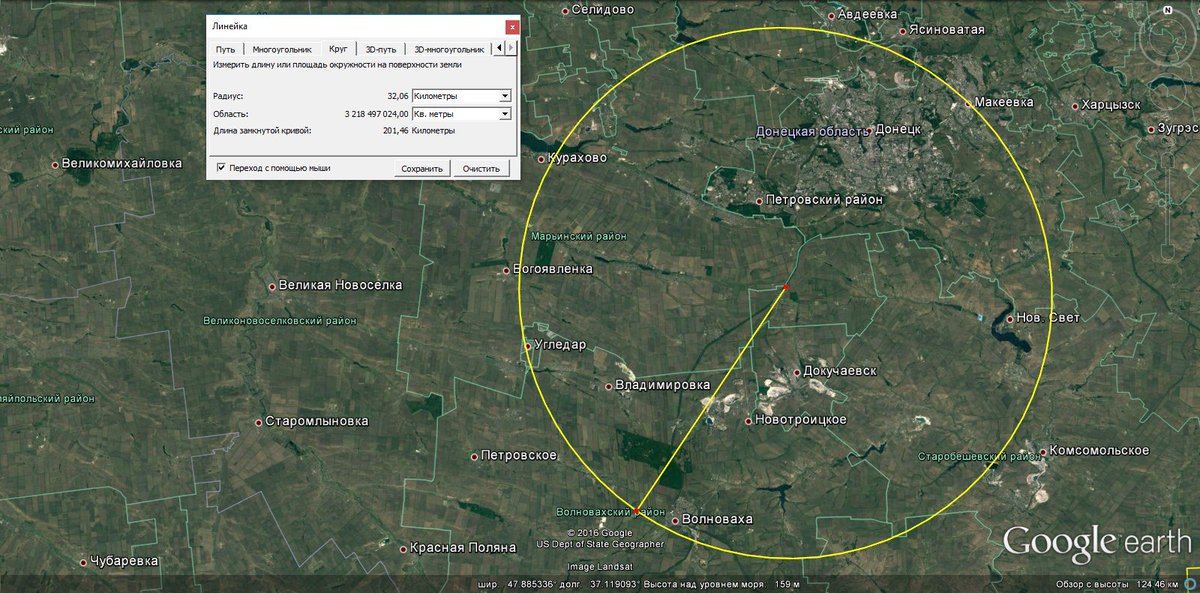Select the Донецк placemark icon
This screenshot has width=1200, height=593.
868,129
